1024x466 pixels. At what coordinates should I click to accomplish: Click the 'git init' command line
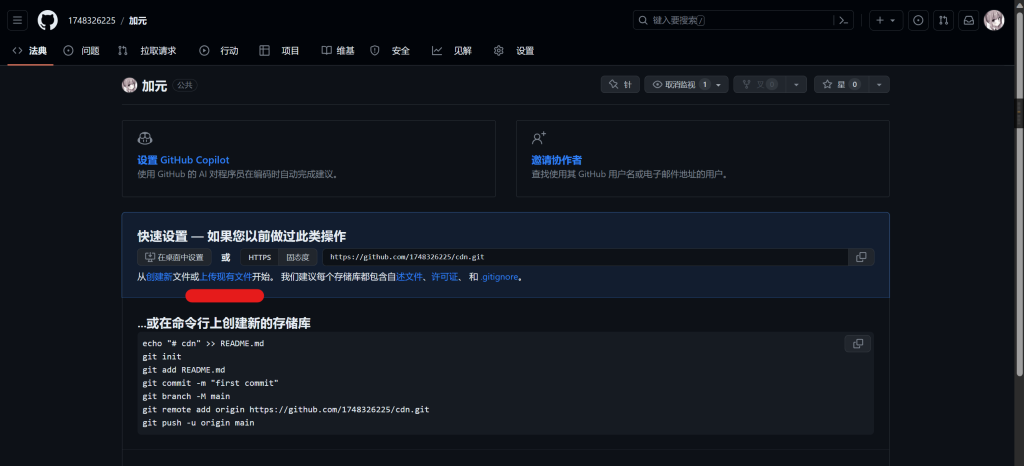coord(162,357)
